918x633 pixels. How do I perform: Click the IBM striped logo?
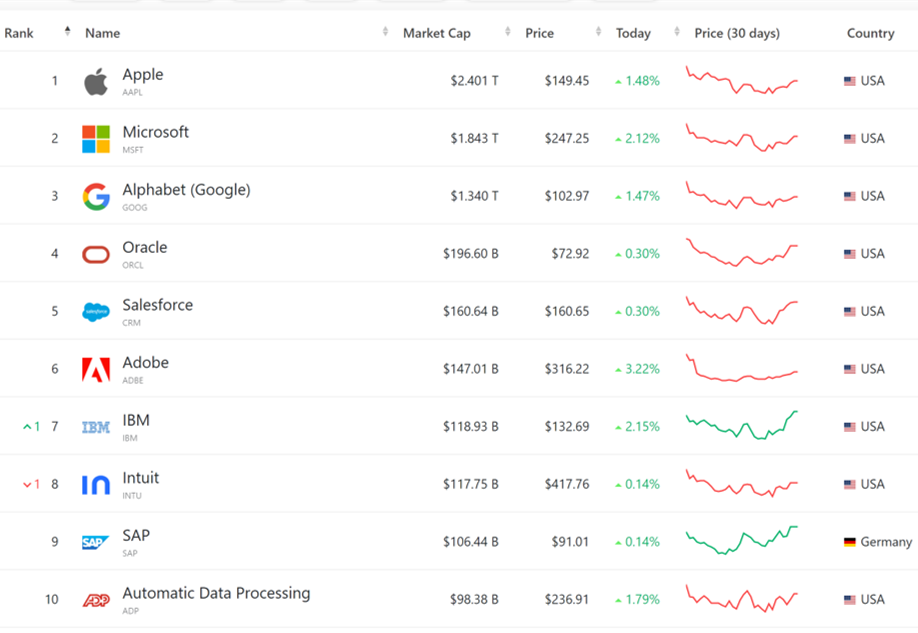[x=96, y=427]
